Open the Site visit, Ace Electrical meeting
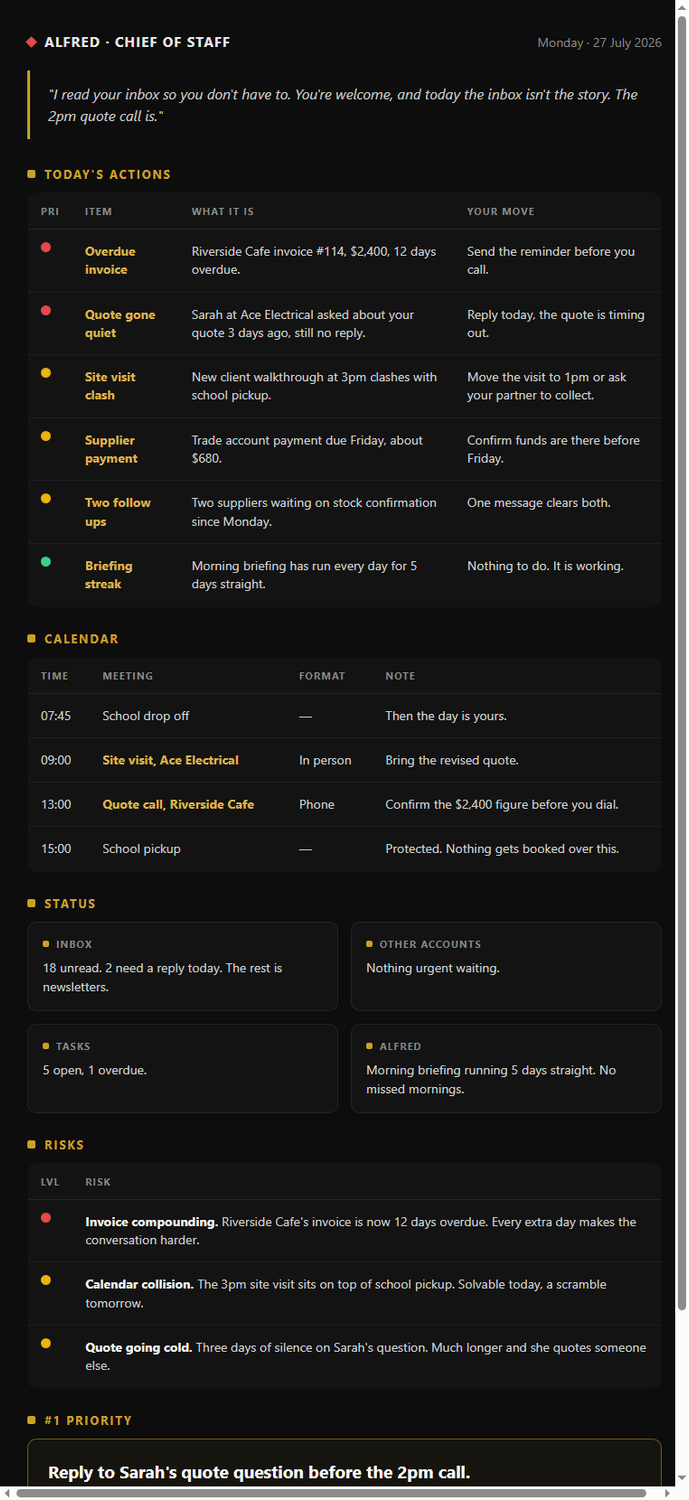689x1500 pixels. [170, 760]
